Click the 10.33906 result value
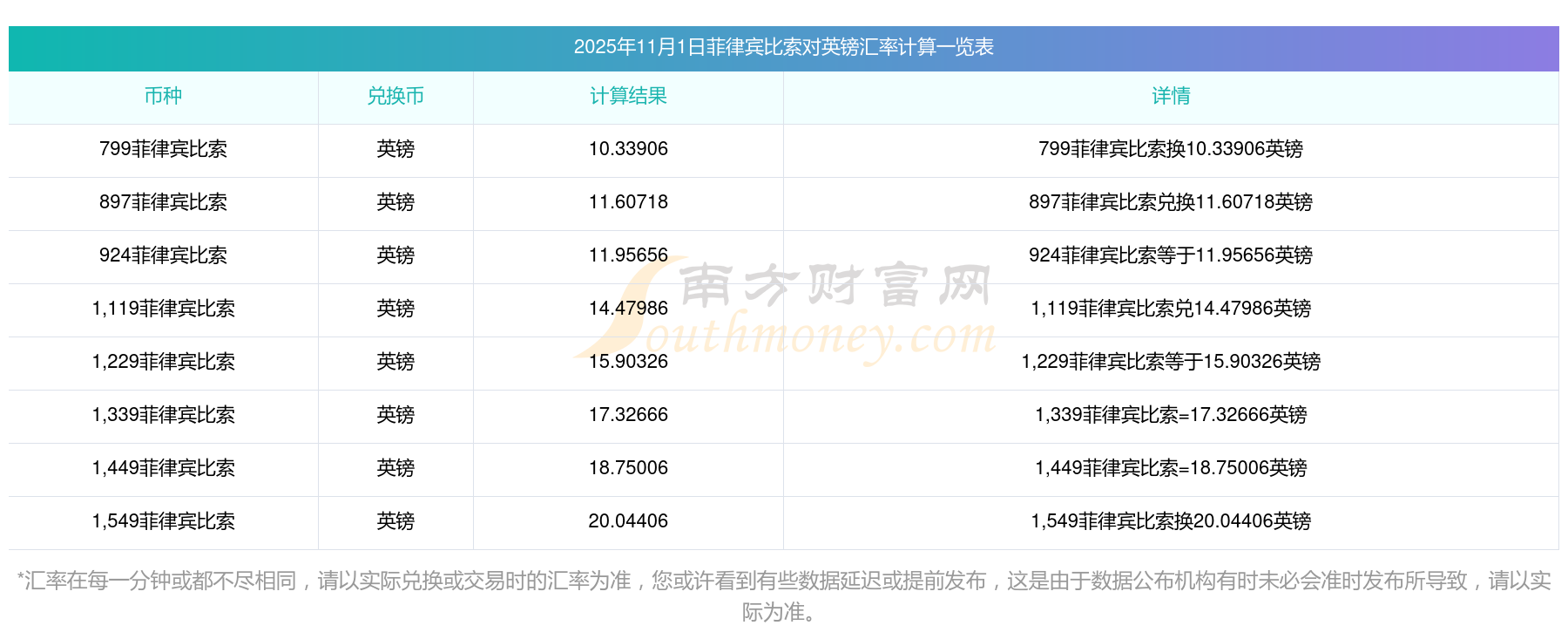 point(628,149)
